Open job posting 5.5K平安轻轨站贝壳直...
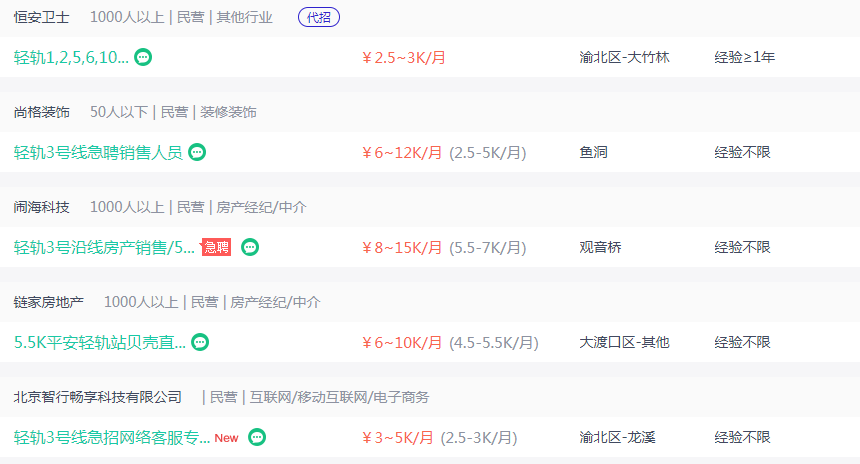The image size is (860, 464). (100, 342)
